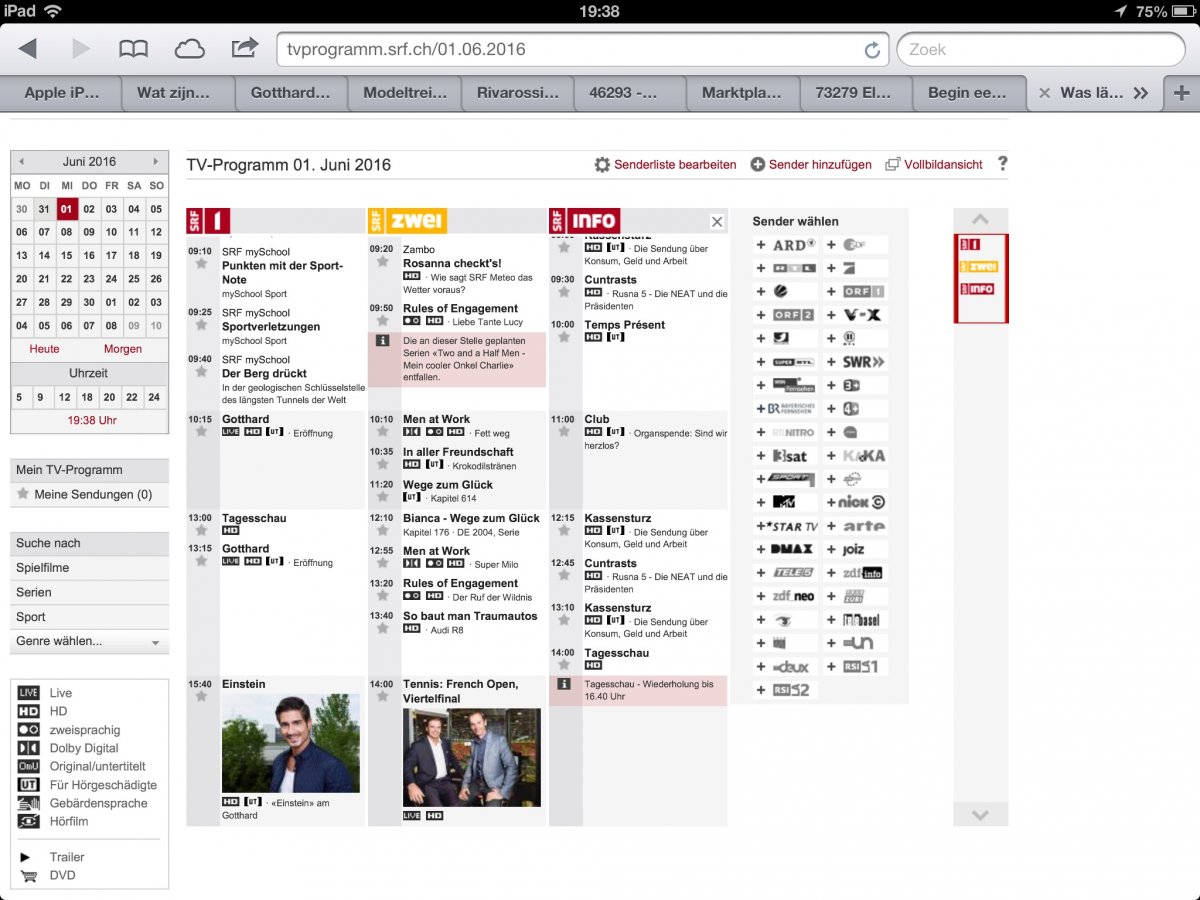Open the Einstein show thumbnail image

click(290, 743)
